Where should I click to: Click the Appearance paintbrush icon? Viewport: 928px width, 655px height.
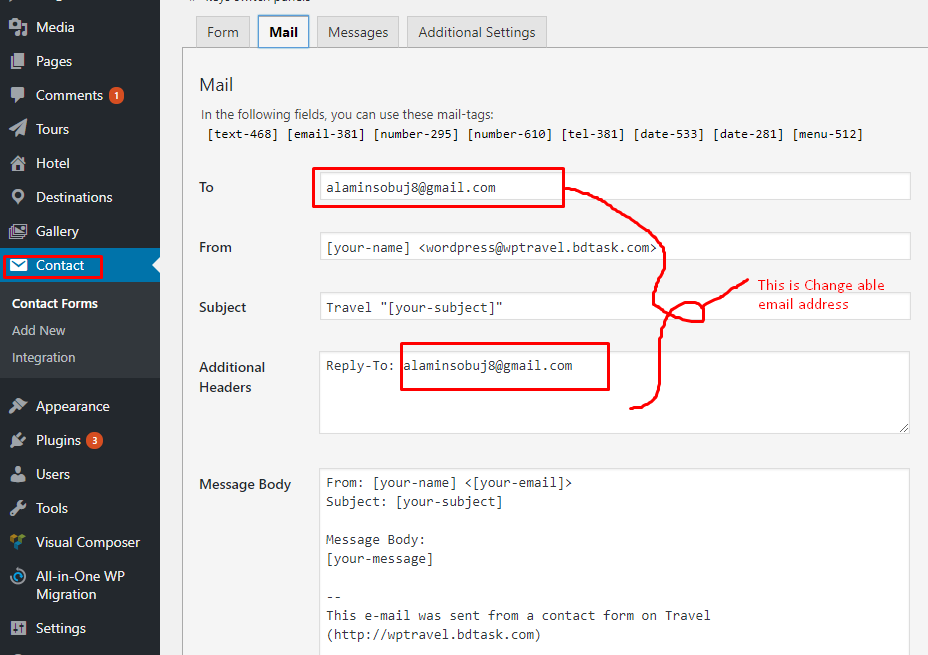coord(18,406)
